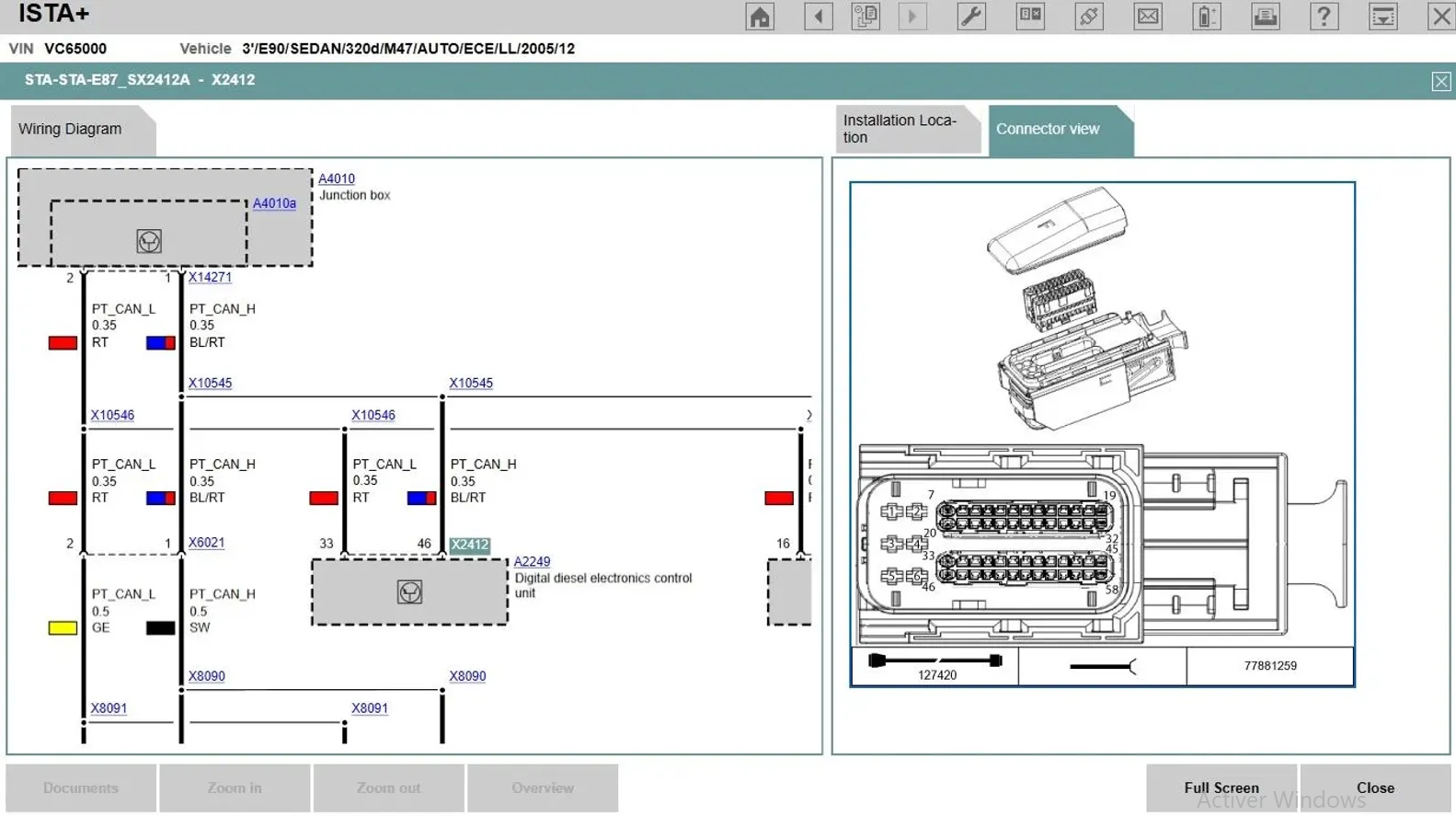1456x816 pixels.
Task: Click pin number 46 on X2412
Action: coord(424,544)
